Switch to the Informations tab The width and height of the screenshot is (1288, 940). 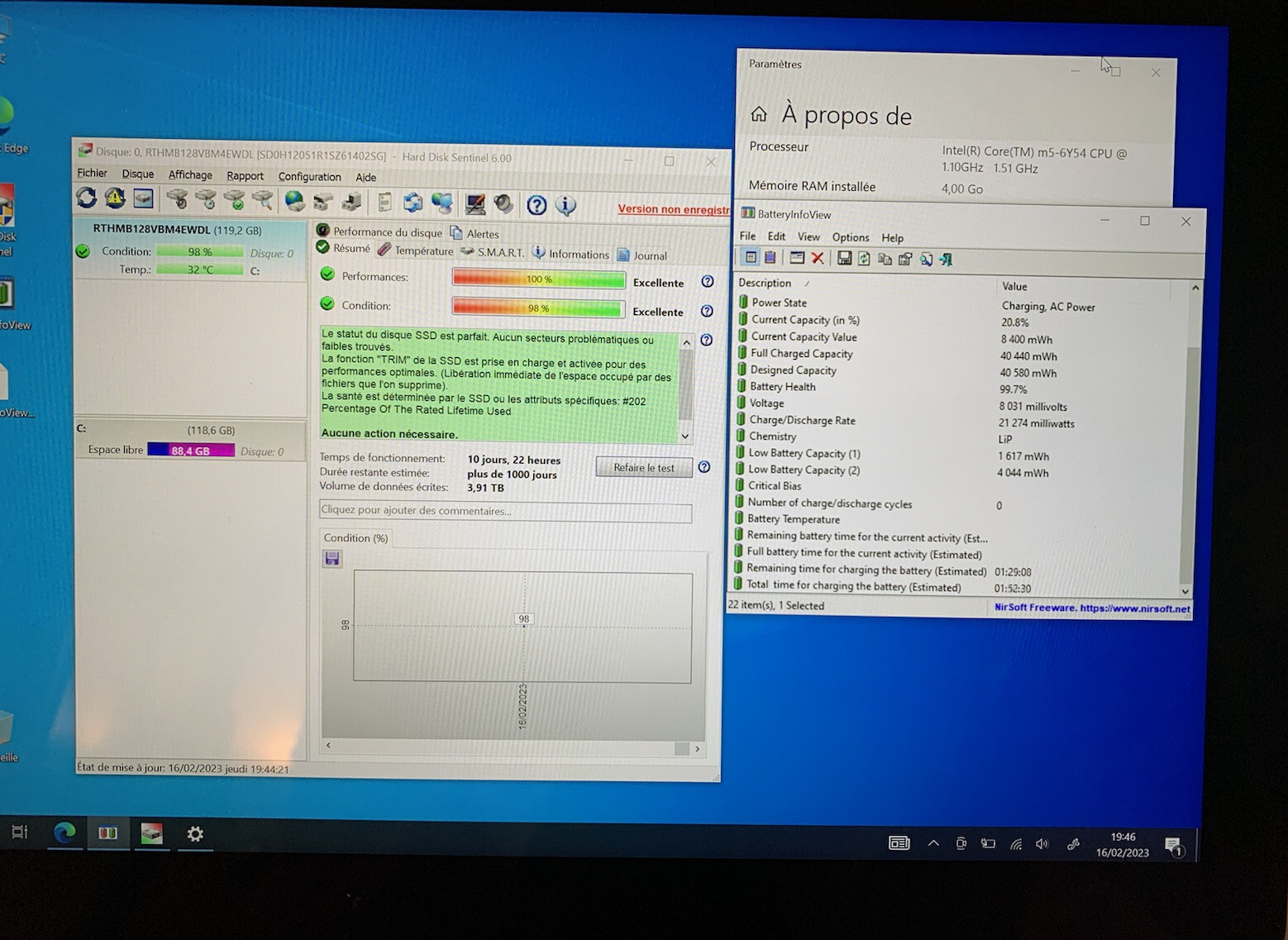click(571, 254)
